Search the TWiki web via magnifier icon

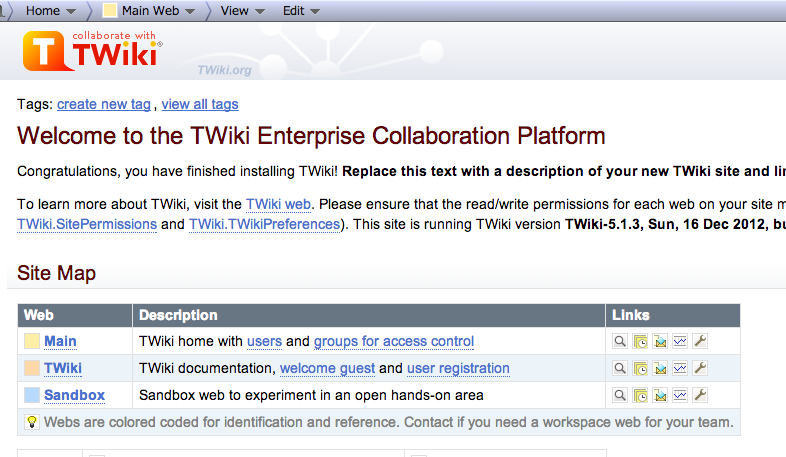click(620, 368)
